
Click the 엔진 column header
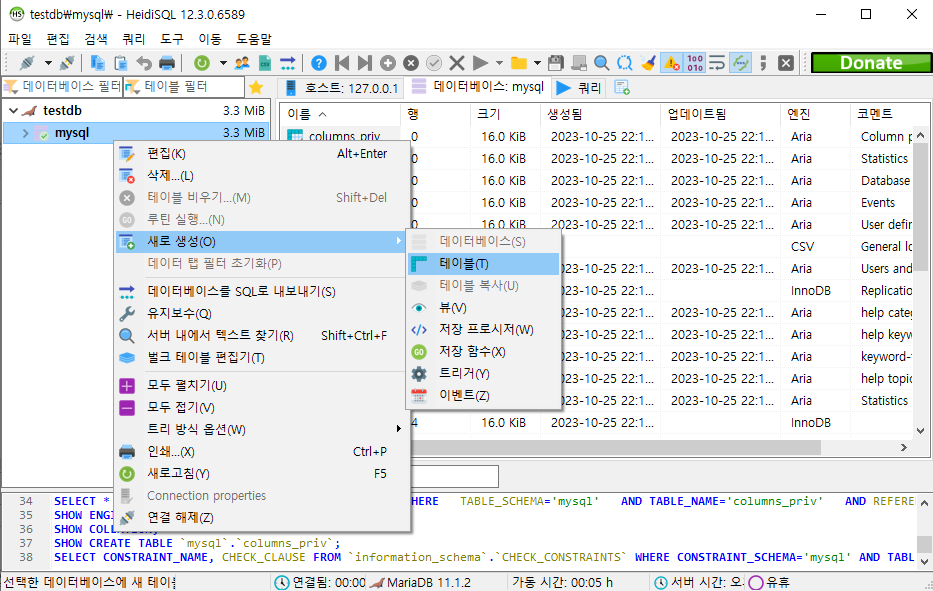click(815, 114)
